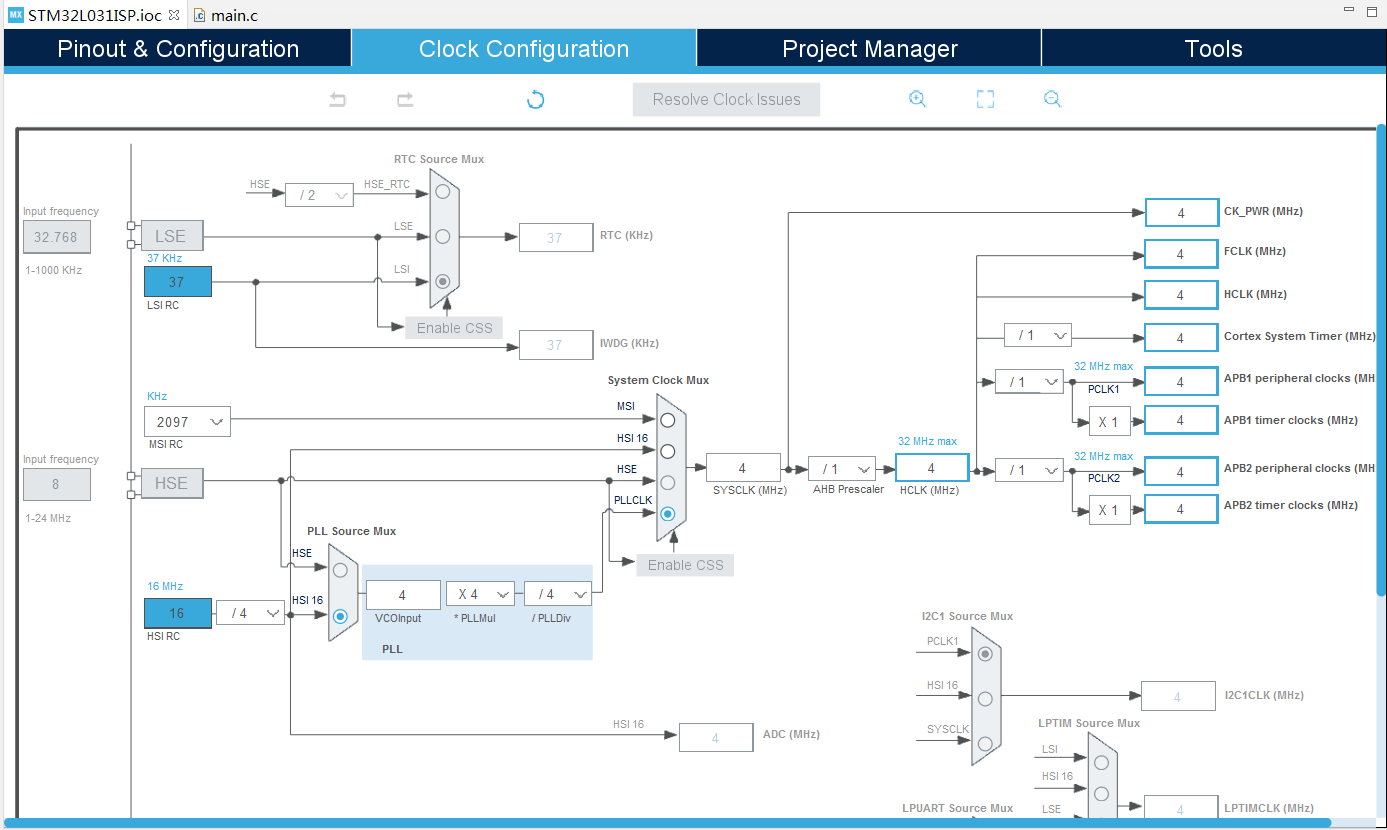The height and width of the screenshot is (830, 1387).
Task: Zoom out on clock diagram
Action: [1052, 99]
